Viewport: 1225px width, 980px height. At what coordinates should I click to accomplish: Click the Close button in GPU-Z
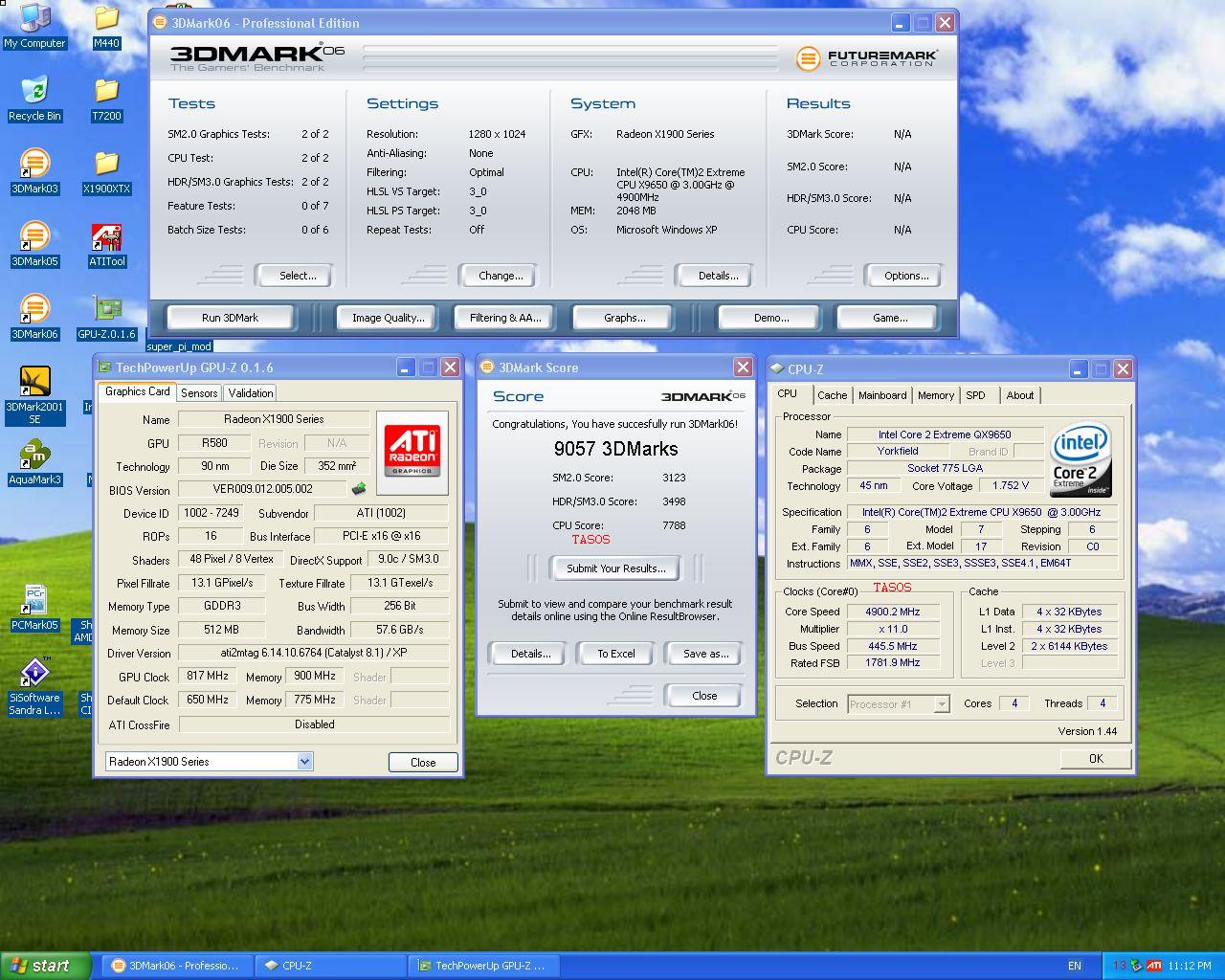coord(423,763)
